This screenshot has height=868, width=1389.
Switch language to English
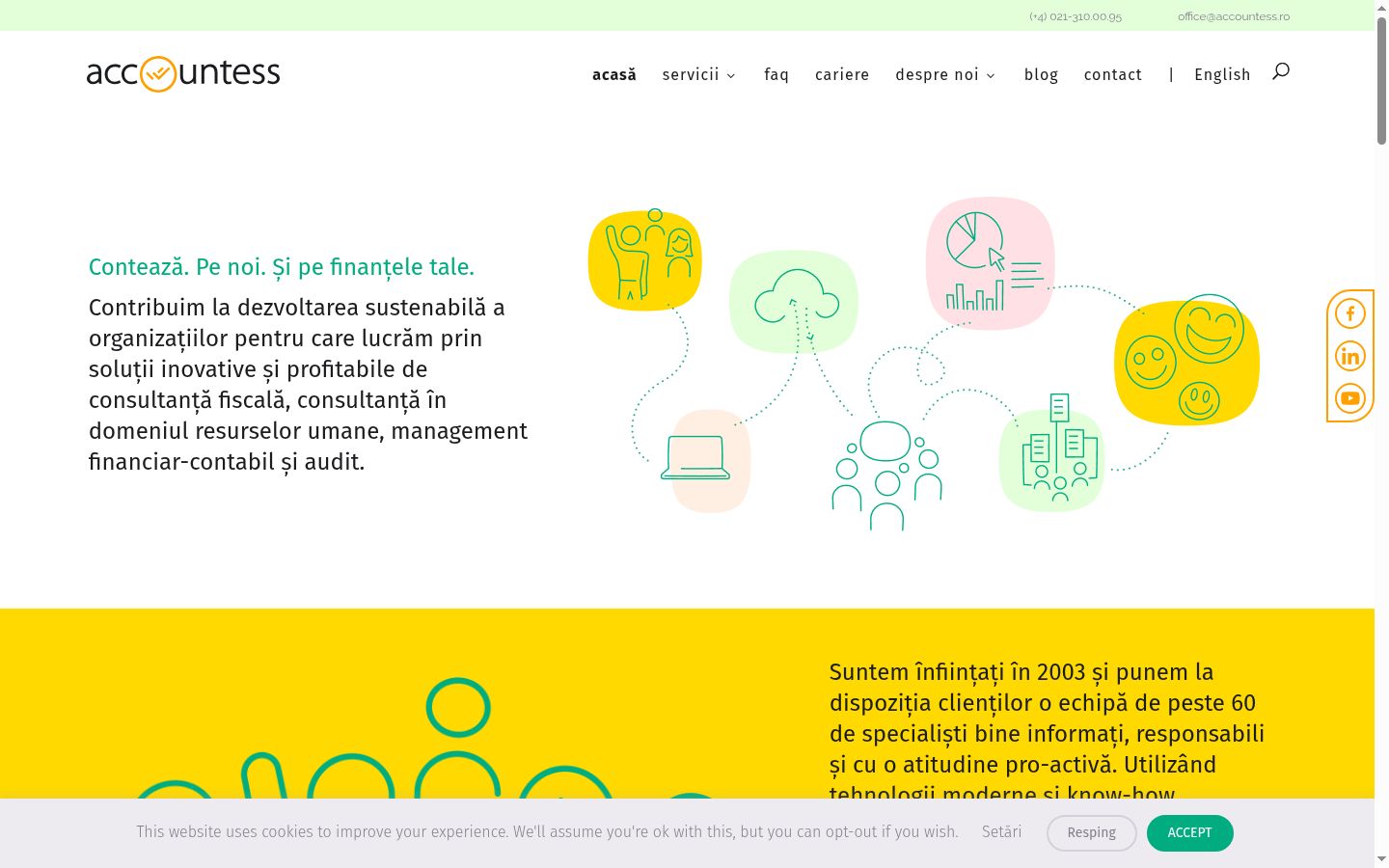[x=1222, y=74]
